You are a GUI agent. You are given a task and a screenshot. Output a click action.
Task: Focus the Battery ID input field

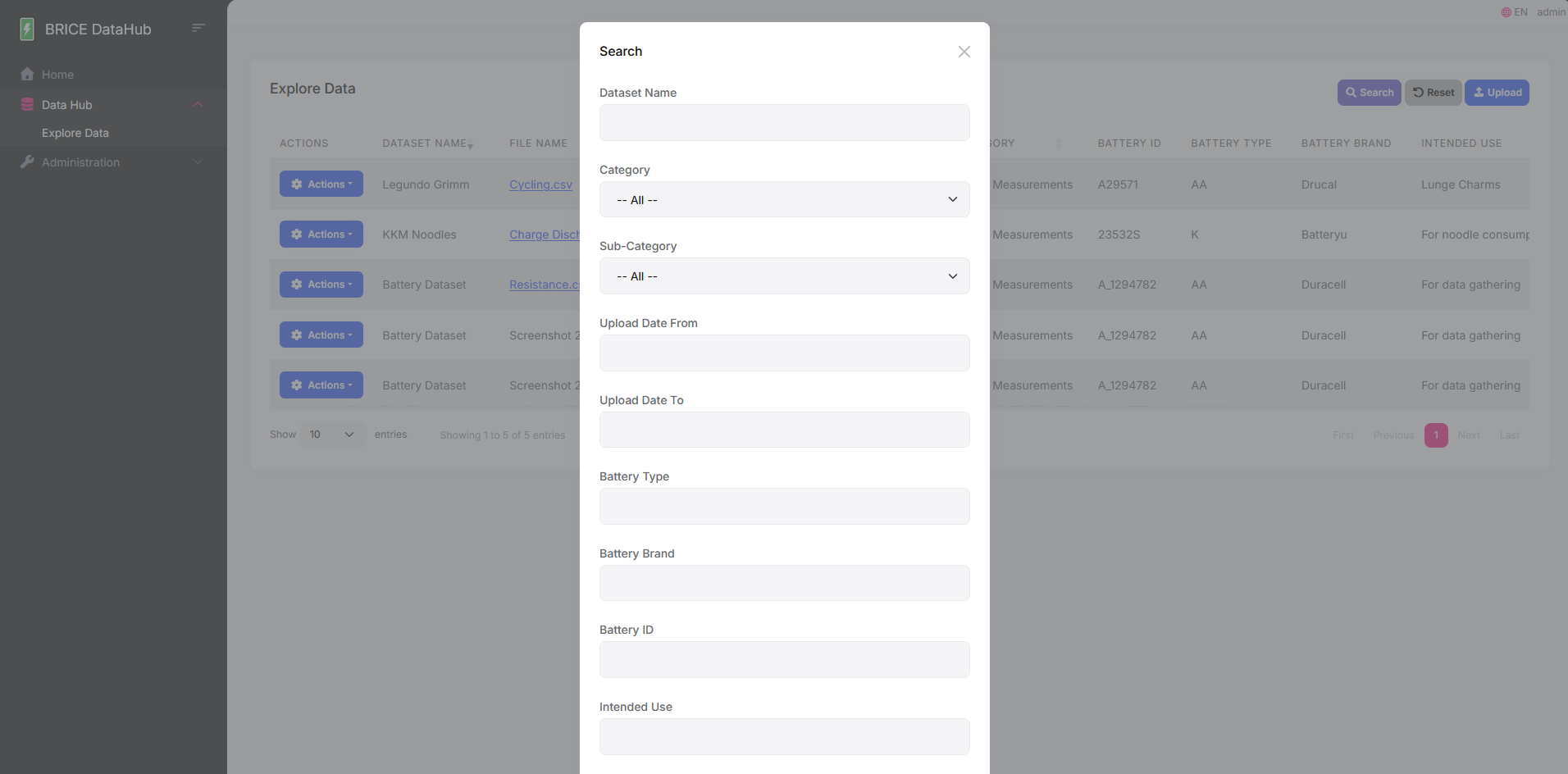pyautogui.click(x=784, y=659)
